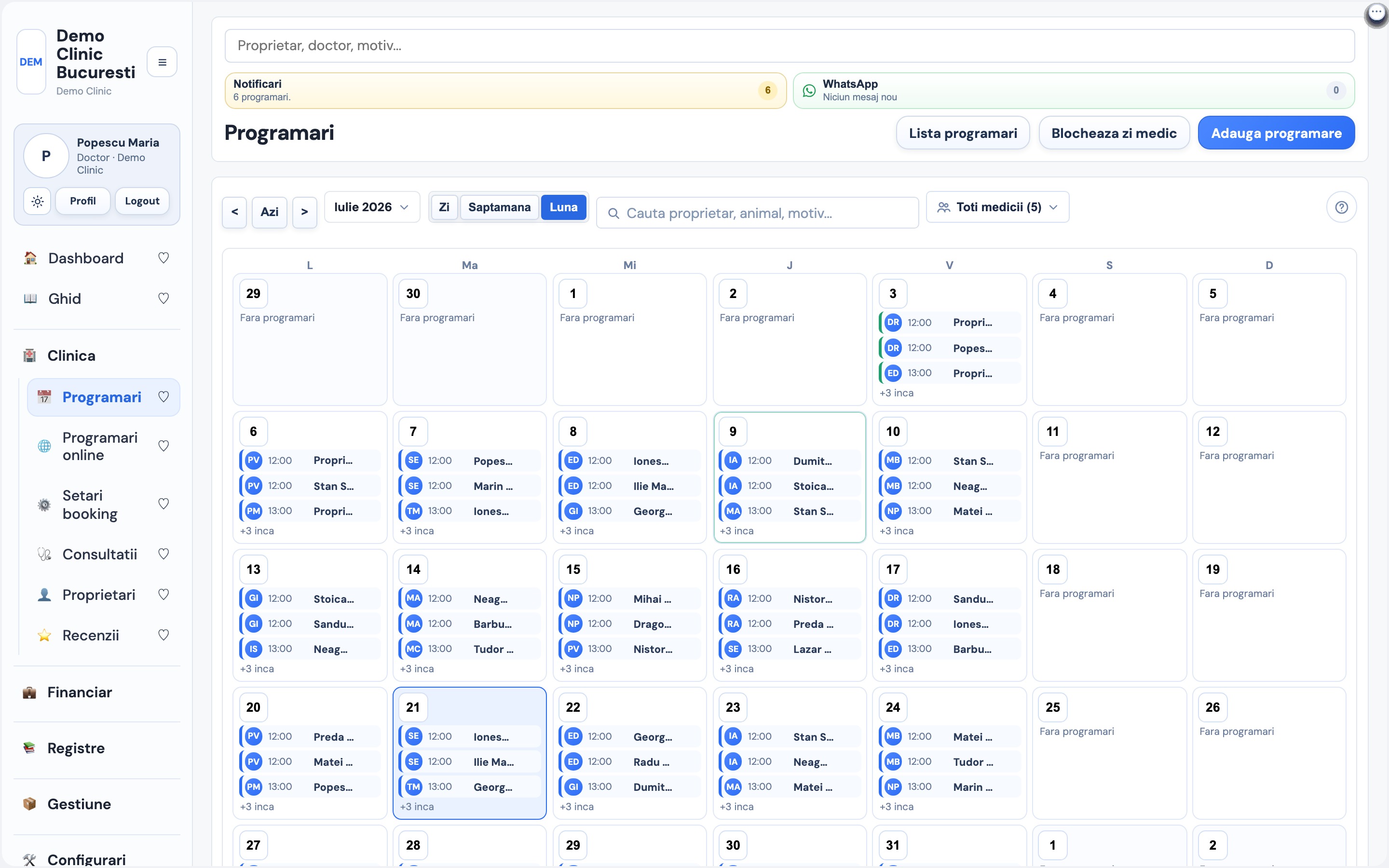Expand +3 inca on July 15
This screenshot has height=868, width=1389.
(577, 669)
